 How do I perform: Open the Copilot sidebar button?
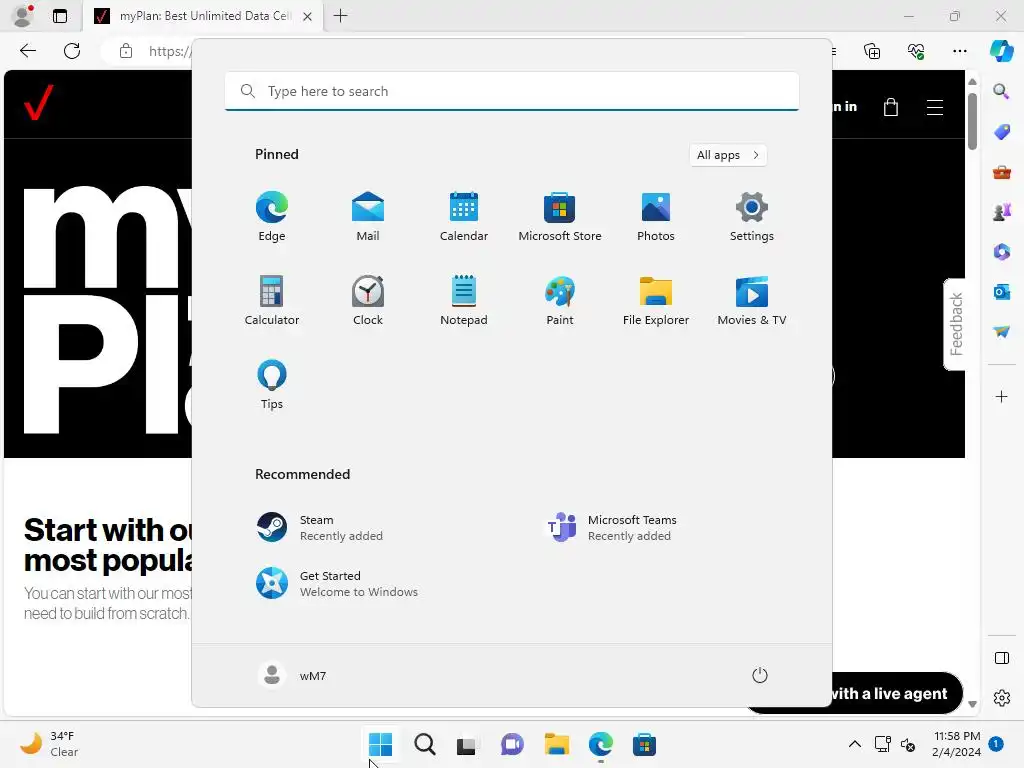pyautogui.click(x=1002, y=51)
